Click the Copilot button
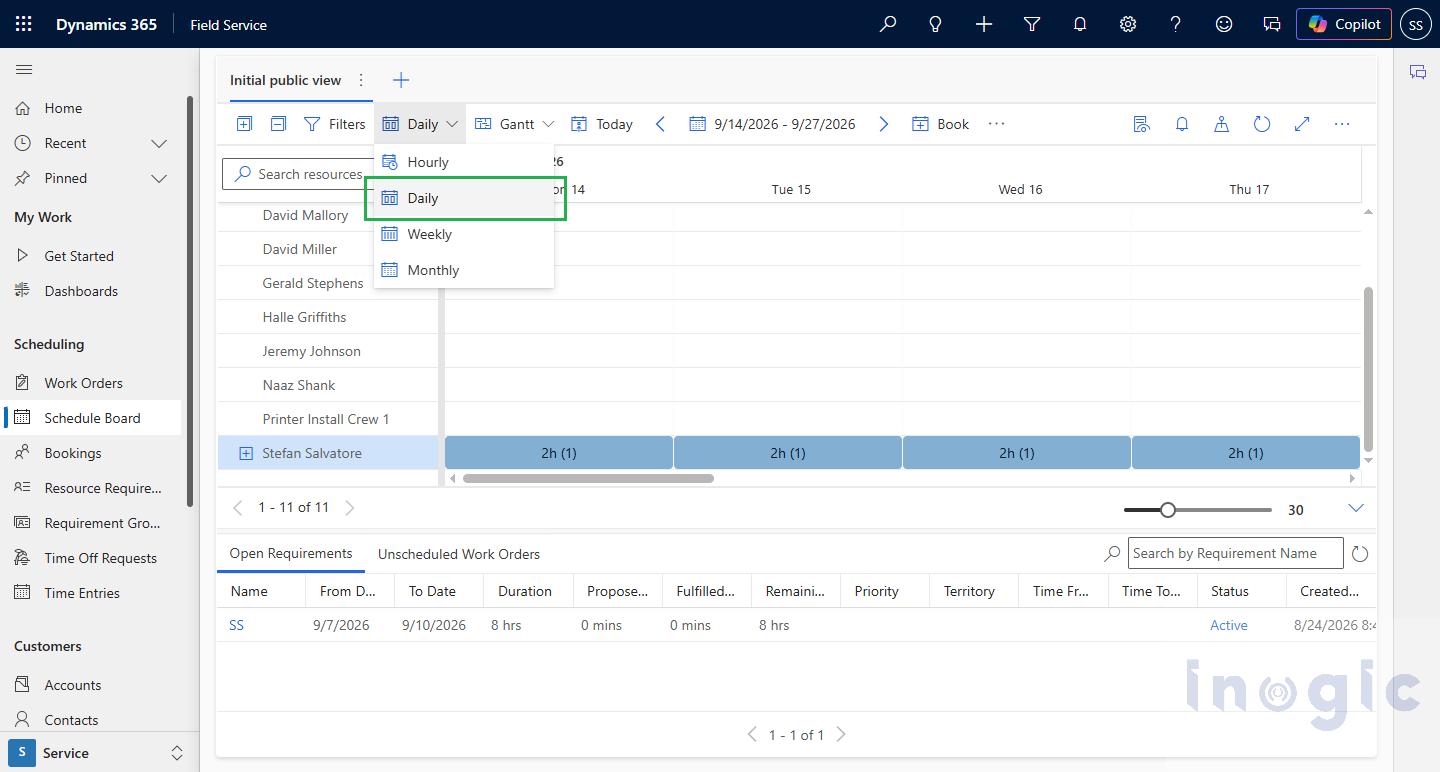 (x=1344, y=24)
